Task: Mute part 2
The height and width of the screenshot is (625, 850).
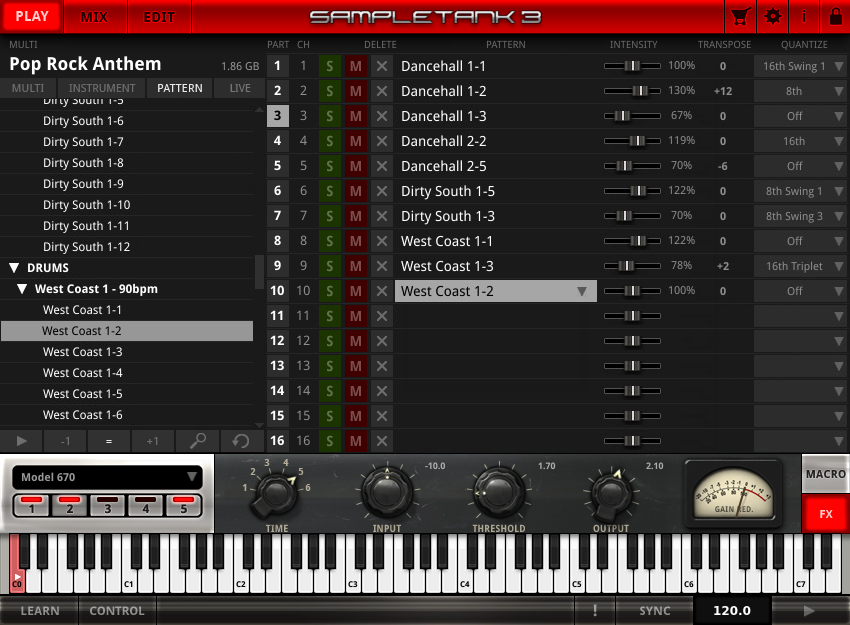Action: pyautogui.click(x=356, y=91)
